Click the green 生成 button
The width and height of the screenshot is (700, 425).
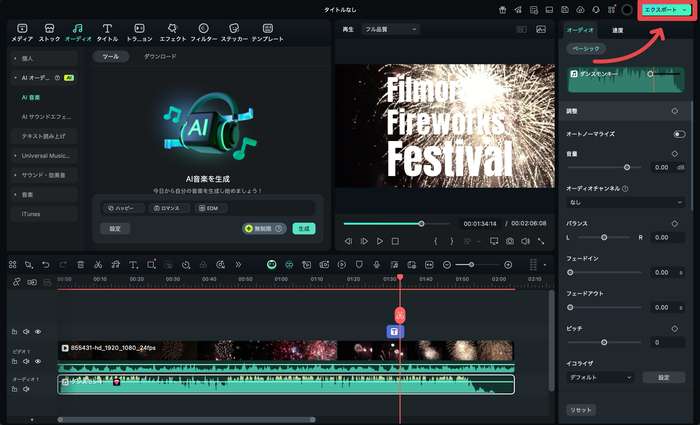pos(304,229)
